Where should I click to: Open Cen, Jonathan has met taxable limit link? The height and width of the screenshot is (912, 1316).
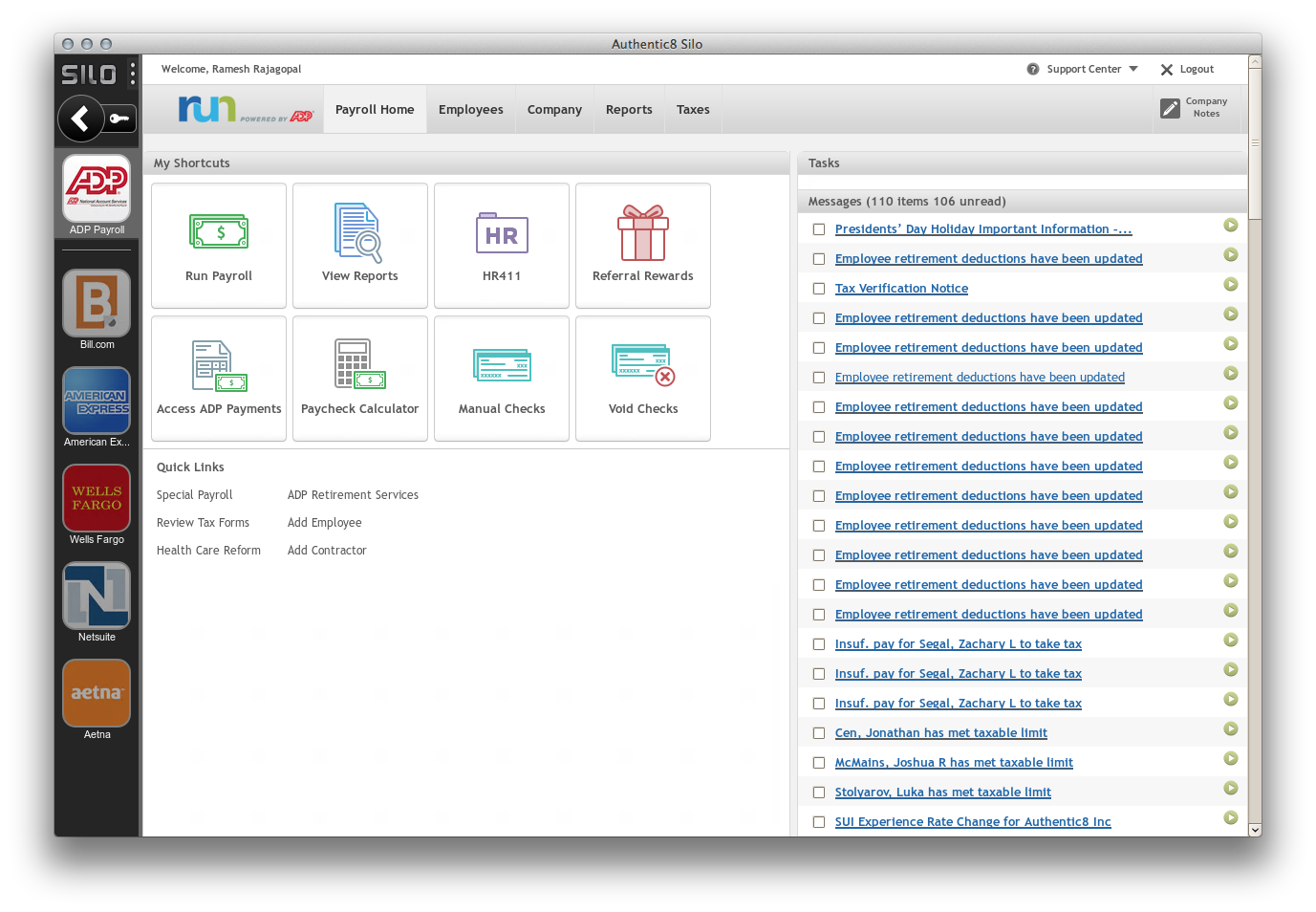tap(941, 733)
